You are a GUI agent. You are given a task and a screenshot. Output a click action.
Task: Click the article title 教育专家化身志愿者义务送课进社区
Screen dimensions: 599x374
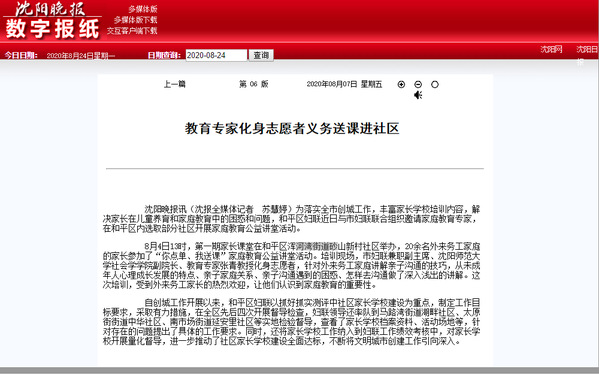tap(292, 128)
